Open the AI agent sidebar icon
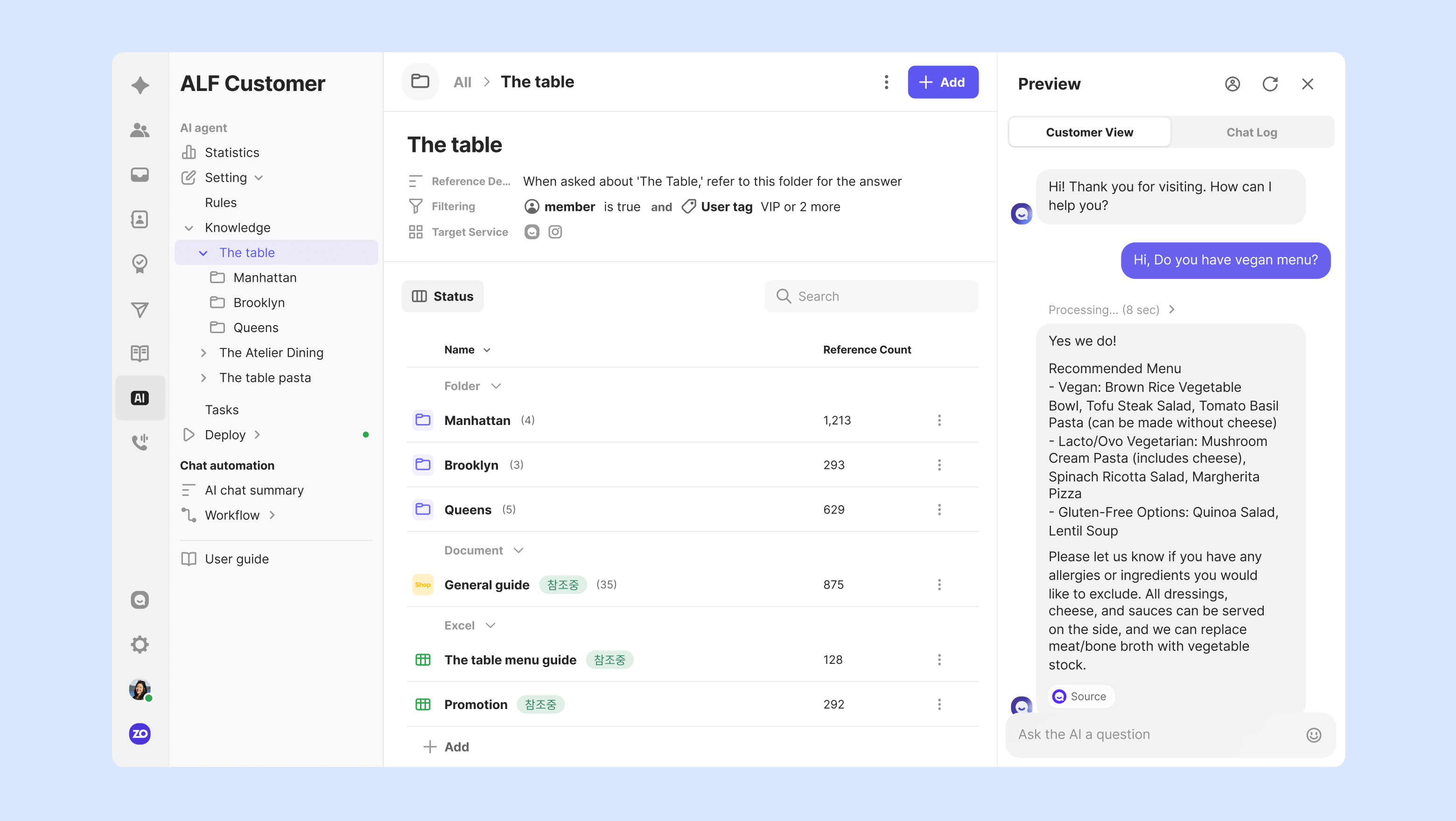Screen dimensions: 1456x821 pyautogui.click(x=140, y=398)
